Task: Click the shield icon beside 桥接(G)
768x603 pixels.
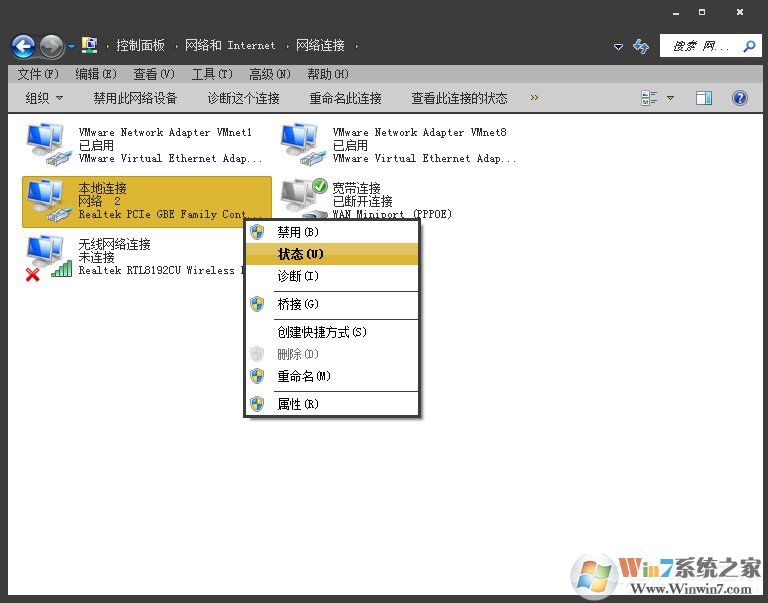Action: tap(257, 304)
